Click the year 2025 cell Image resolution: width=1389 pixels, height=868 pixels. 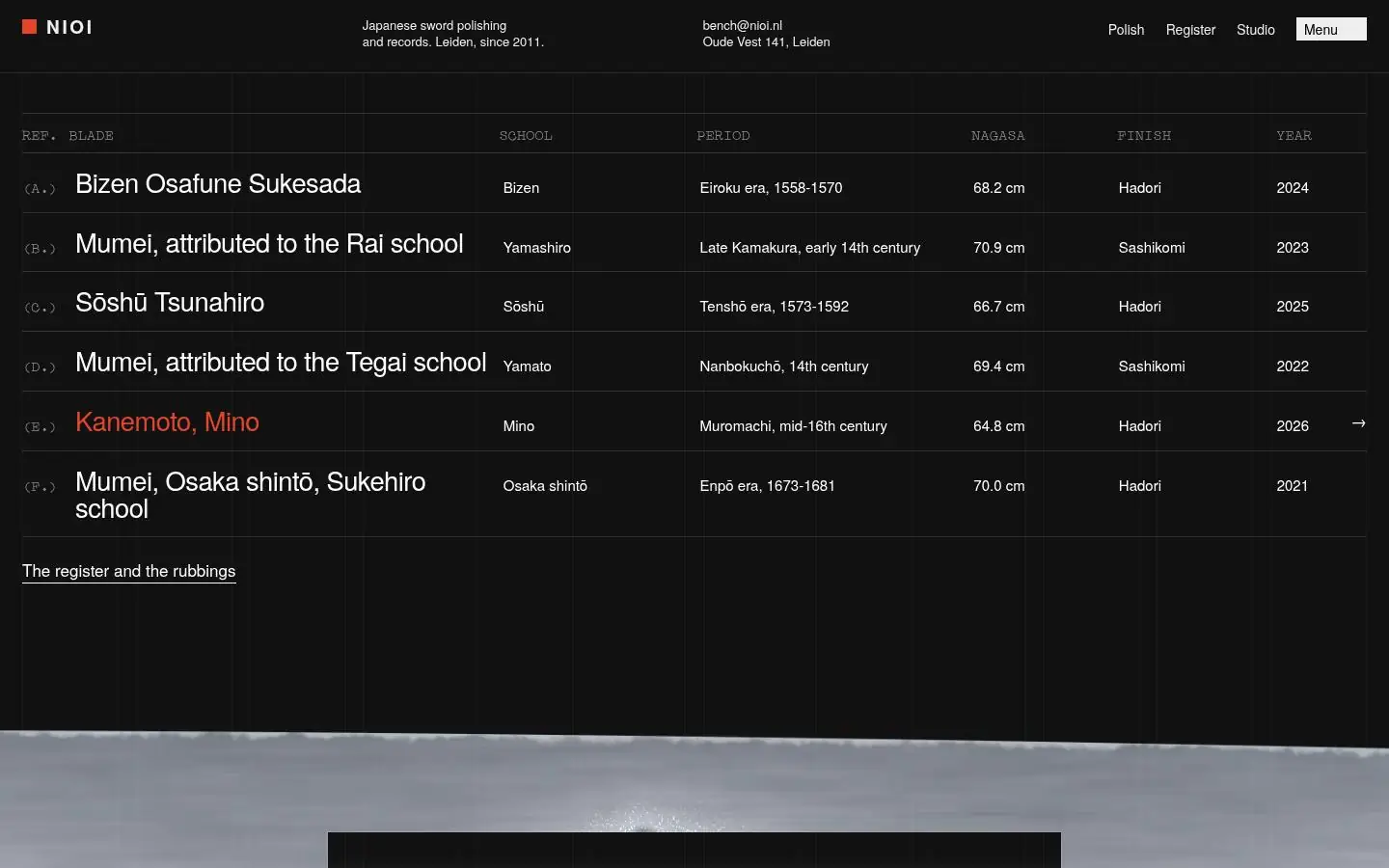(x=1293, y=307)
